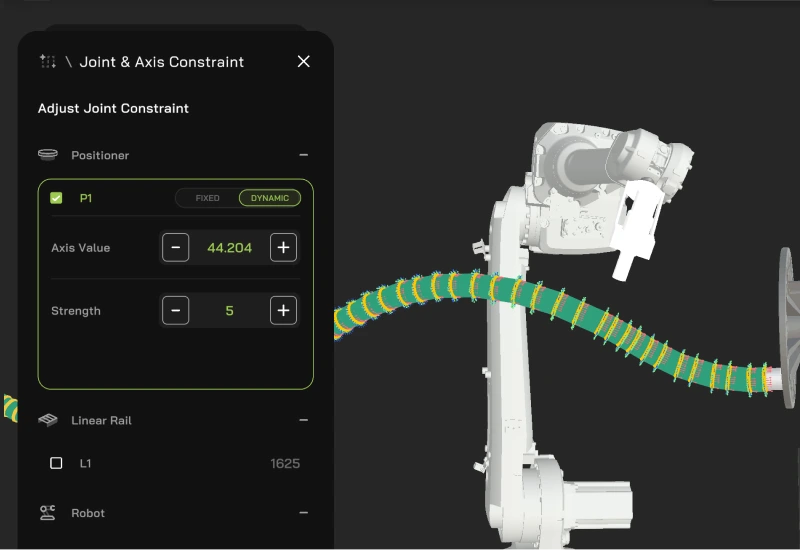Click the Joint & Axis Constraint sliders icon
800x550 pixels.
click(x=47, y=62)
